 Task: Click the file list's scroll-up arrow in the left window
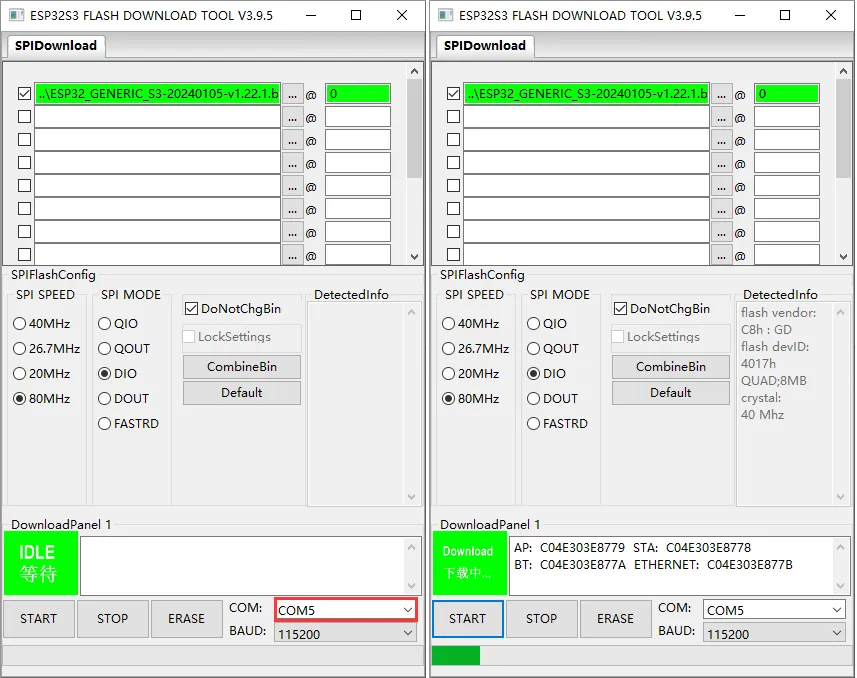tap(414, 71)
